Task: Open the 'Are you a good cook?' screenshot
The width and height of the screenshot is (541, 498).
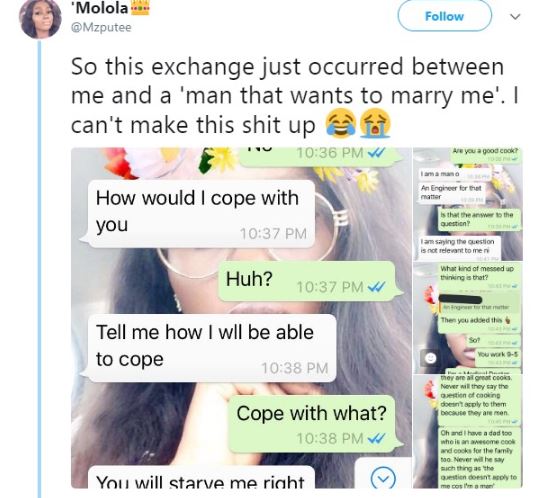Action: tap(468, 204)
